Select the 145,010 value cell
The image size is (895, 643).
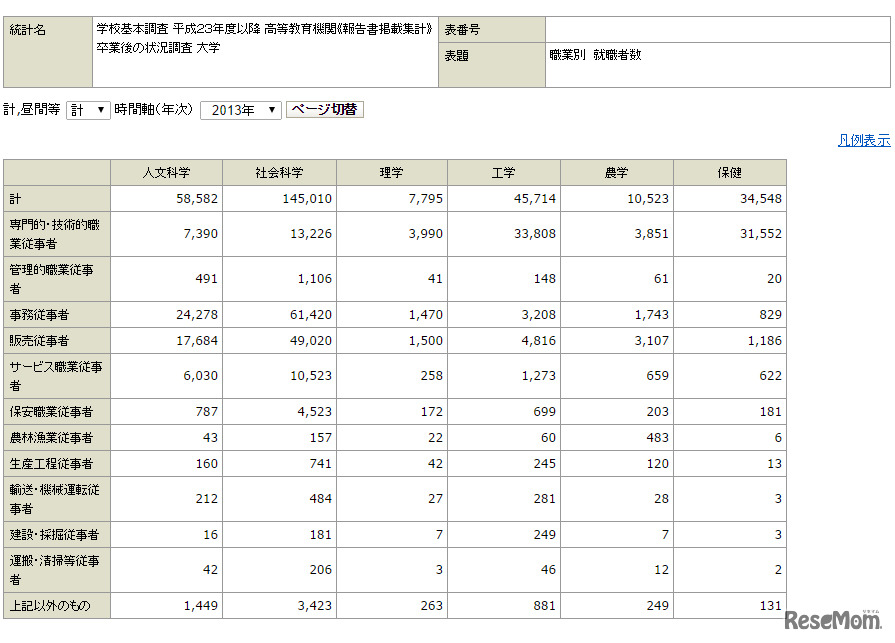point(281,197)
